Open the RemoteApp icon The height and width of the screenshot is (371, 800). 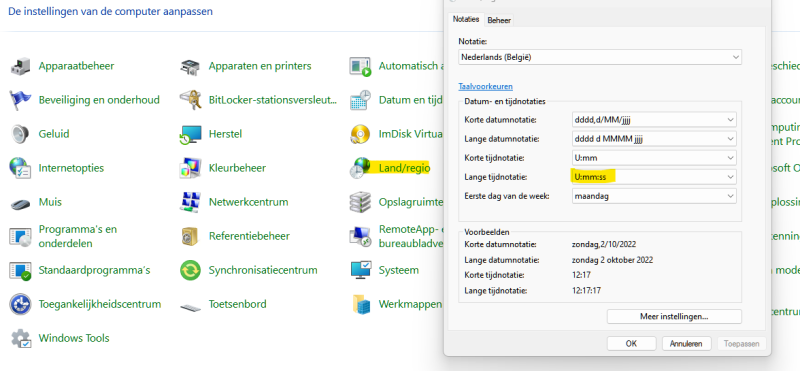click(x=360, y=236)
